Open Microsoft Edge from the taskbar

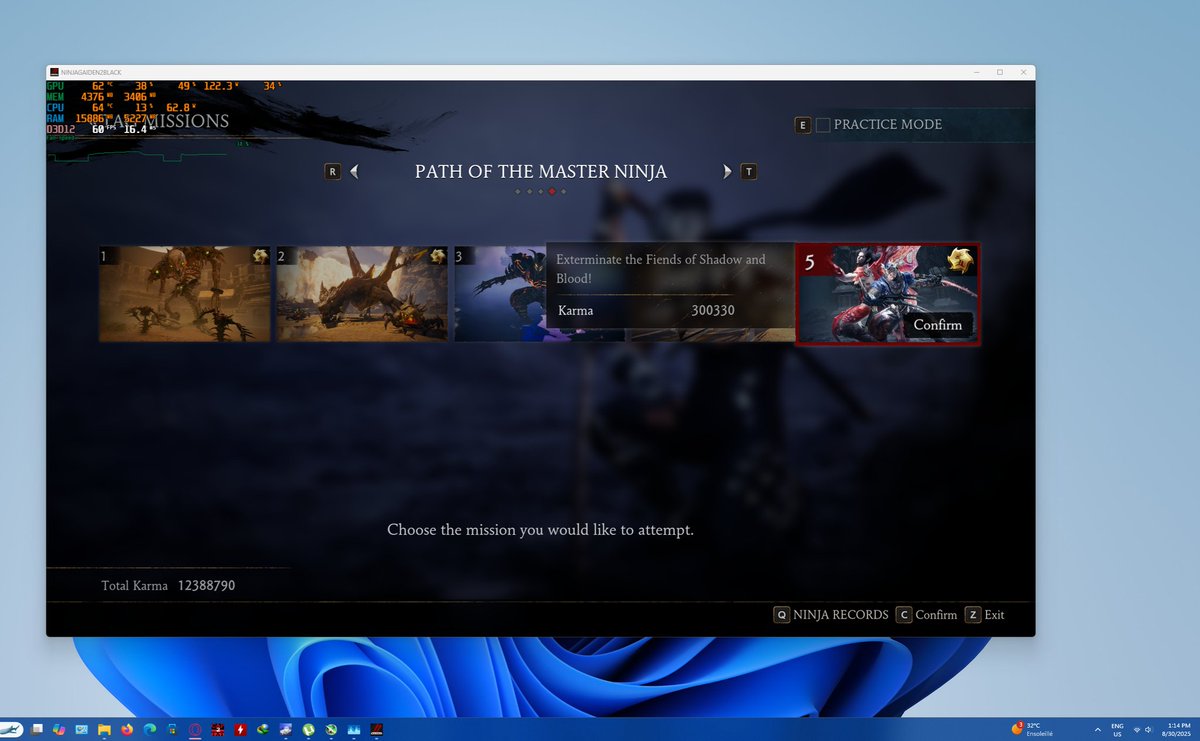tap(150, 729)
